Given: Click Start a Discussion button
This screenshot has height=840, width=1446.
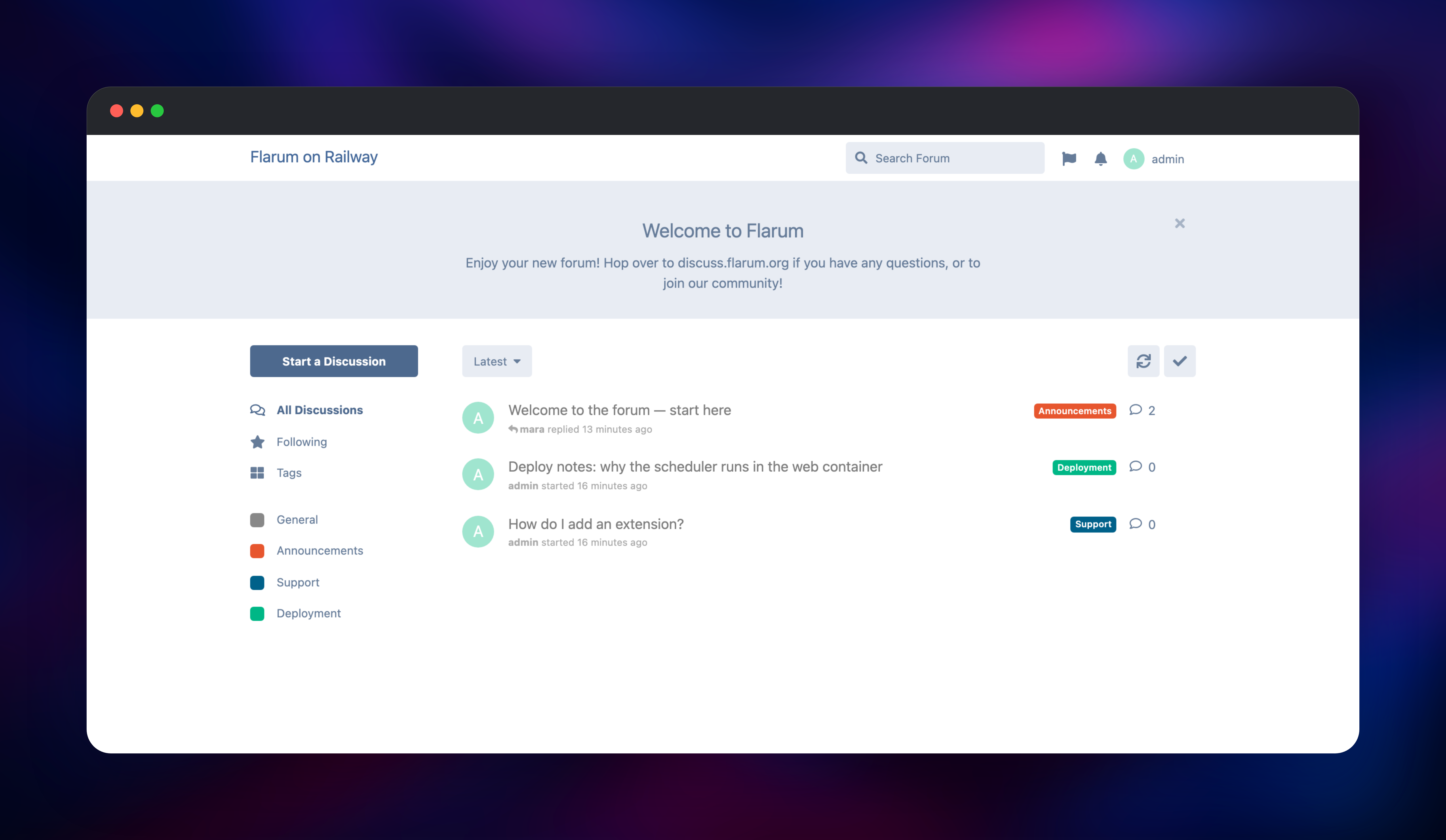Looking at the screenshot, I should pyautogui.click(x=334, y=361).
